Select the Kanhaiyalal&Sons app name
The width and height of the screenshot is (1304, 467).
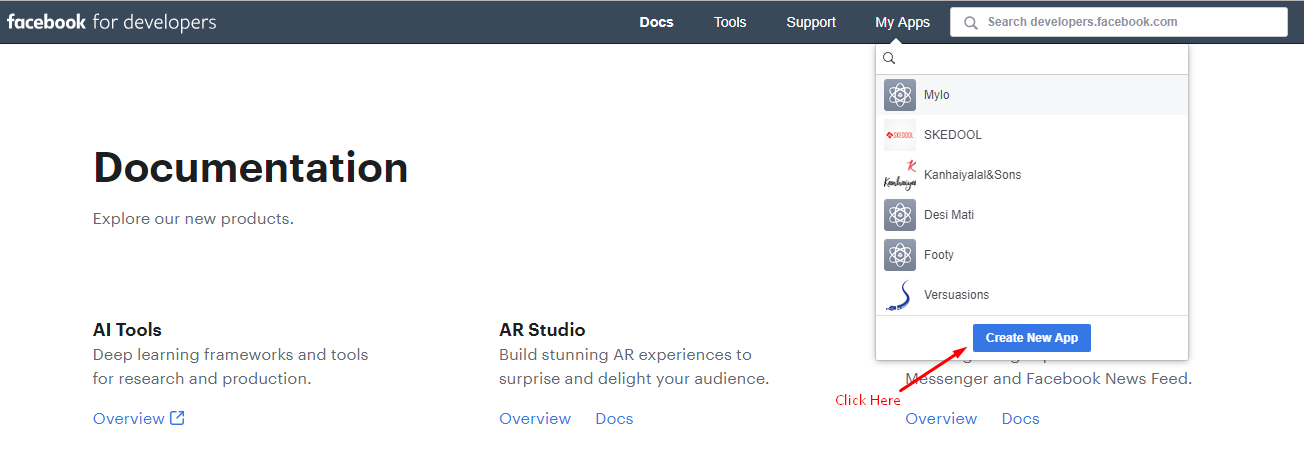[972, 175]
